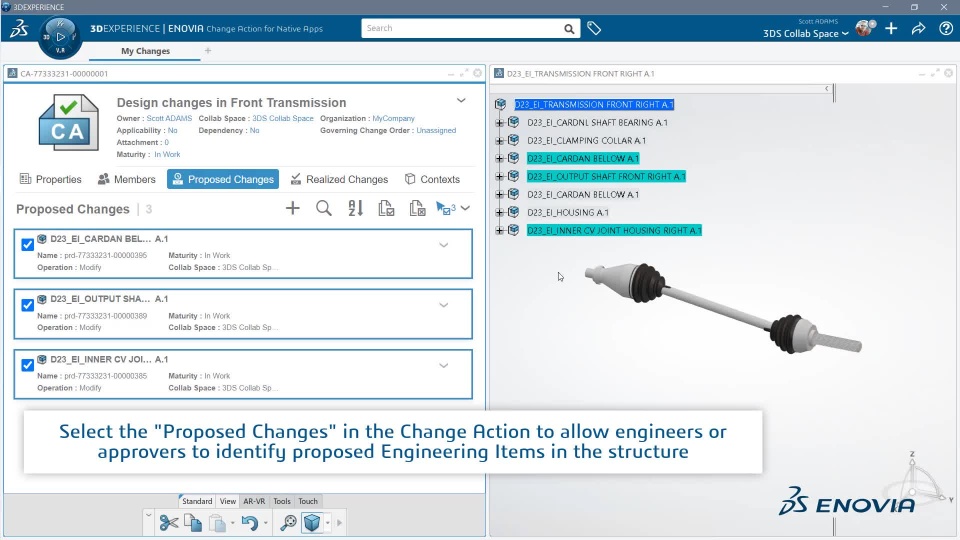Click the 3D cube view tool
960x540 pixels.
pos(312,523)
